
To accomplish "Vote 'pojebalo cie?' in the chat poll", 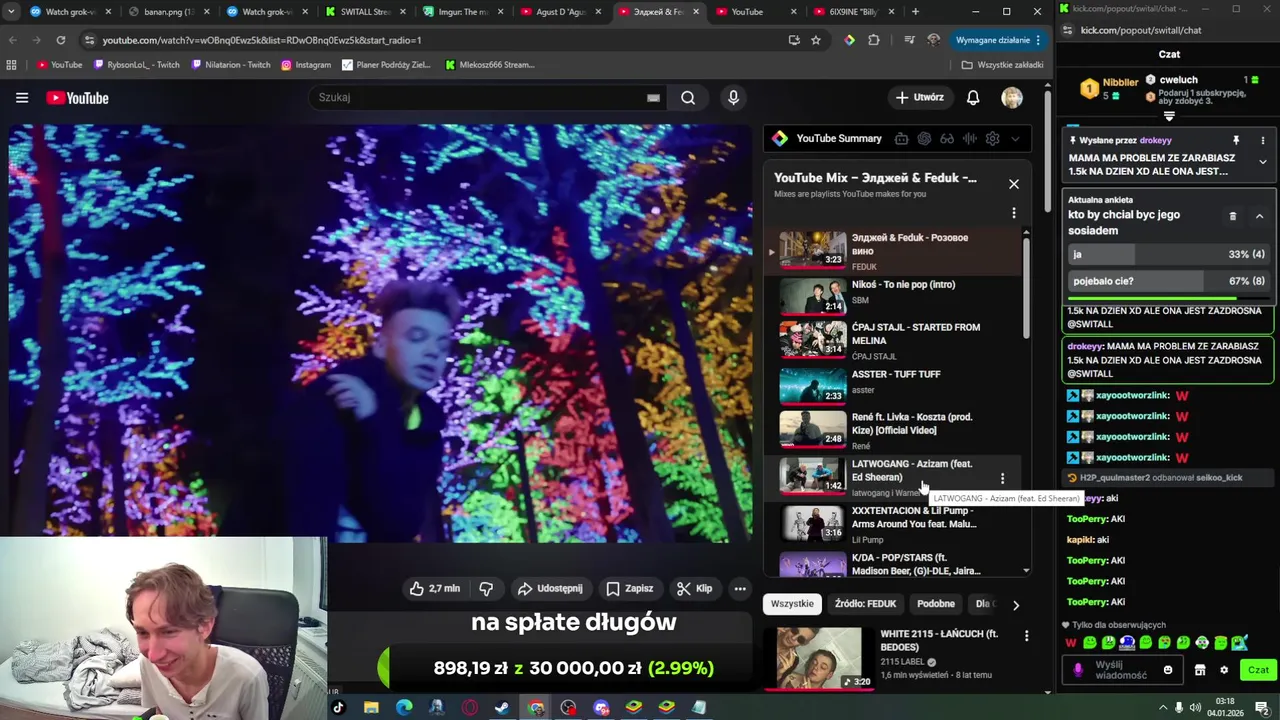I will pos(1167,281).
